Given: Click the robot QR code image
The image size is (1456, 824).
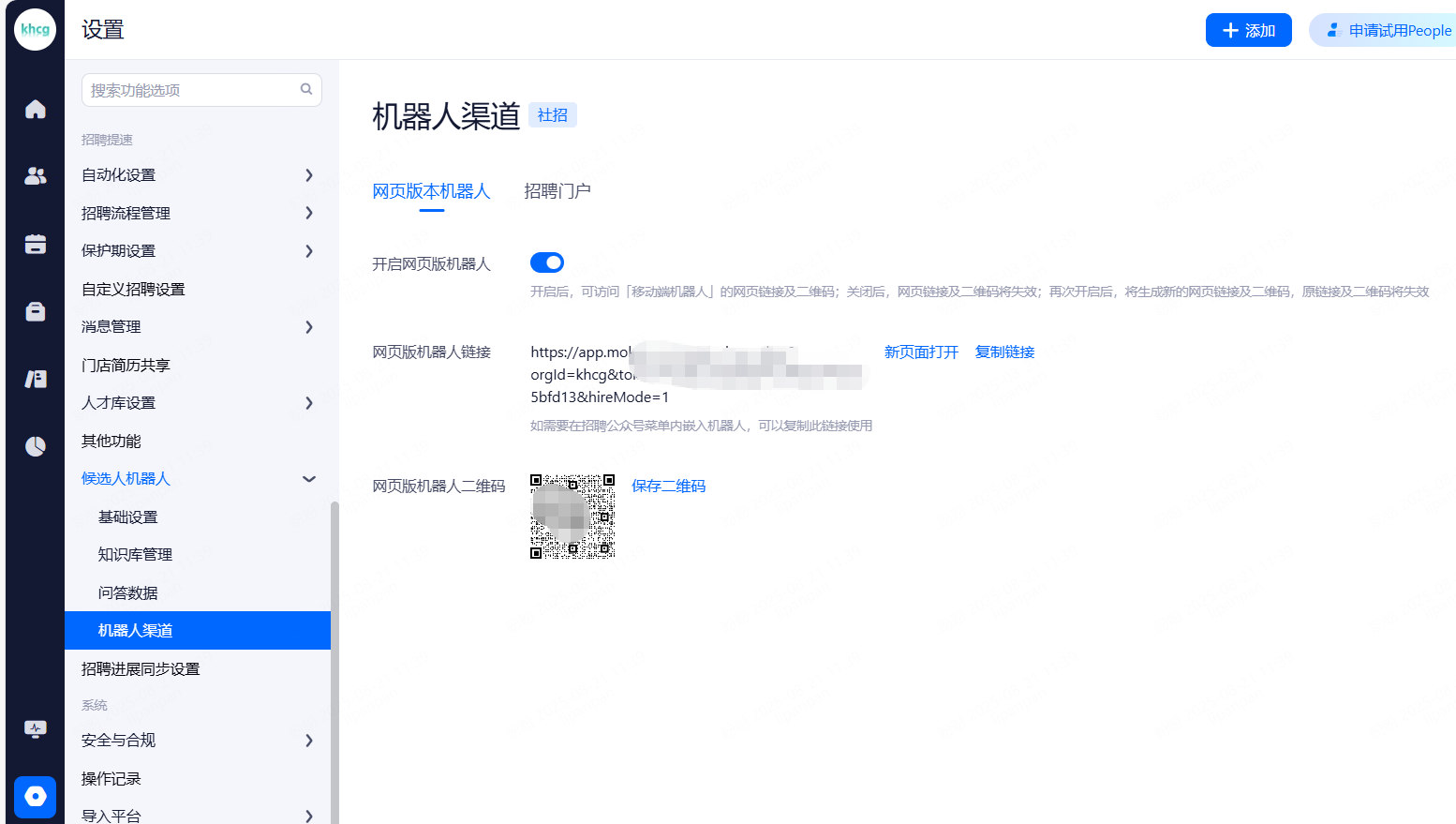Looking at the screenshot, I should (572, 517).
